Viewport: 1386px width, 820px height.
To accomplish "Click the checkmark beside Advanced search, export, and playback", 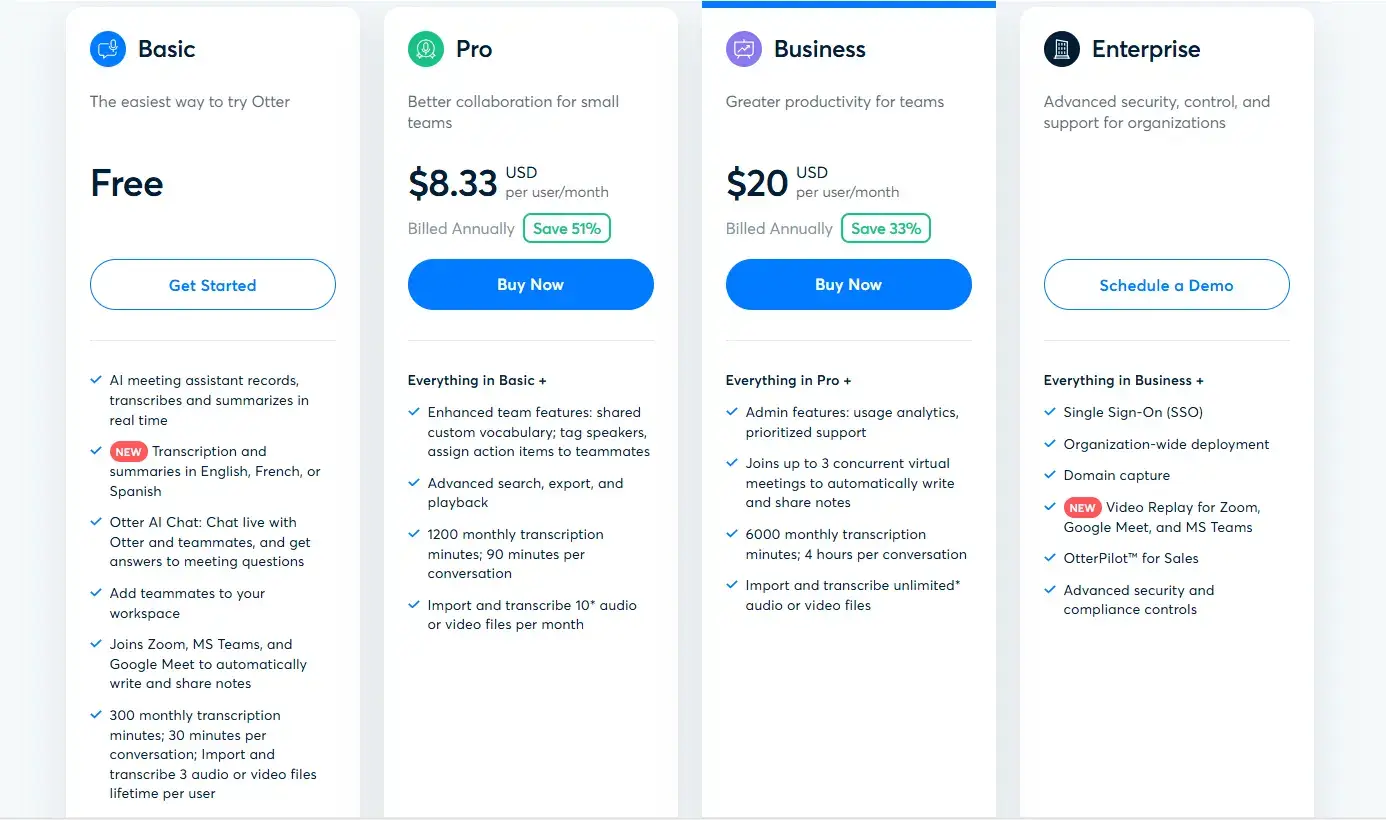I will [414, 483].
